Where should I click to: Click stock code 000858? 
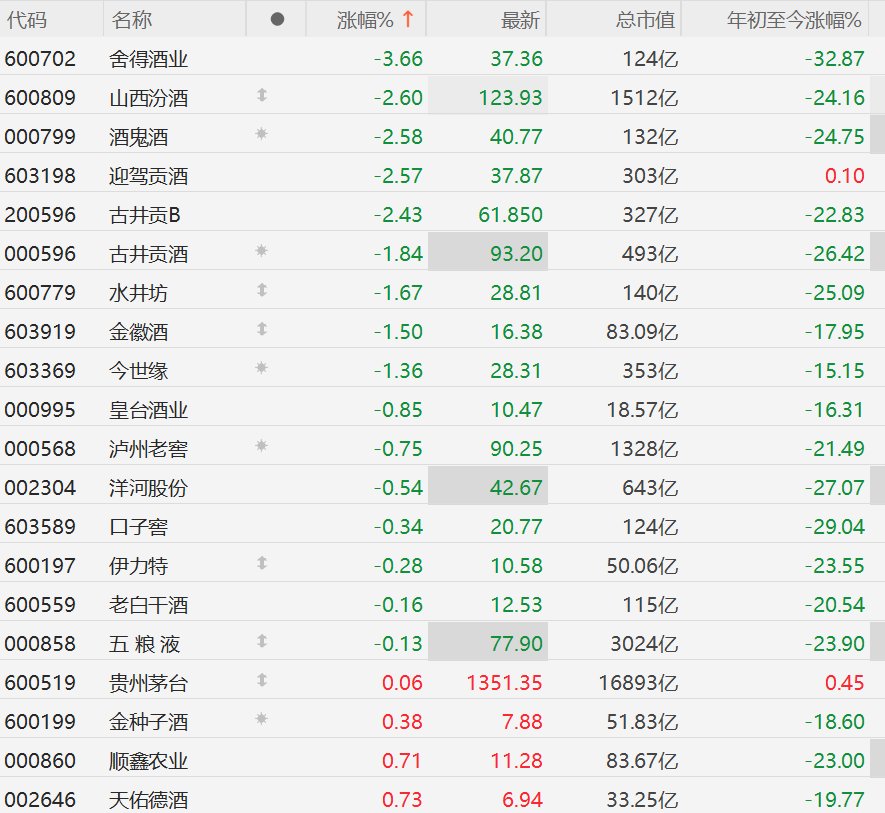pyautogui.click(x=40, y=644)
